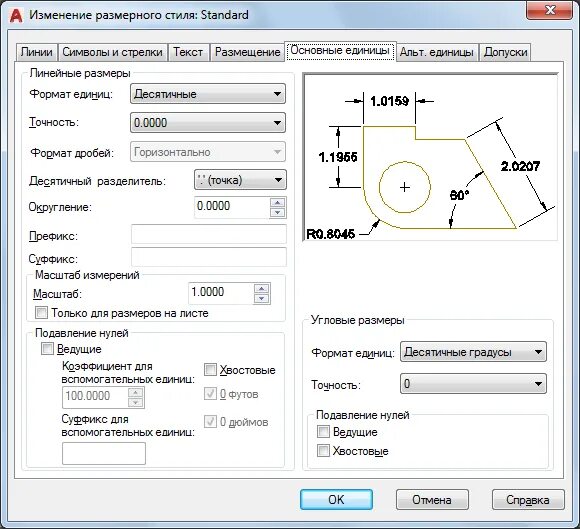580x529 pixels.
Task: Open the Символы и стрелки tab
Action: 112,52
